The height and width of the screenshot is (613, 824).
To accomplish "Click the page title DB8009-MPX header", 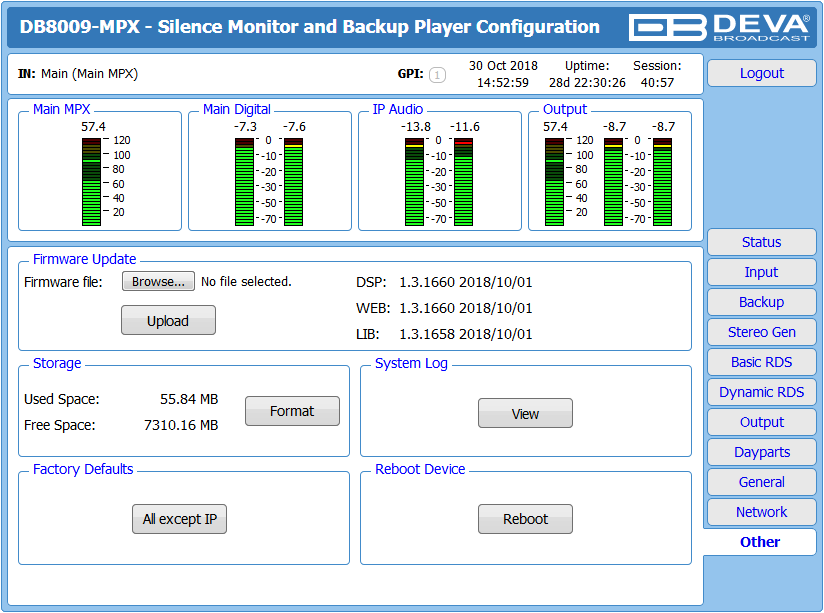I will (310, 27).
